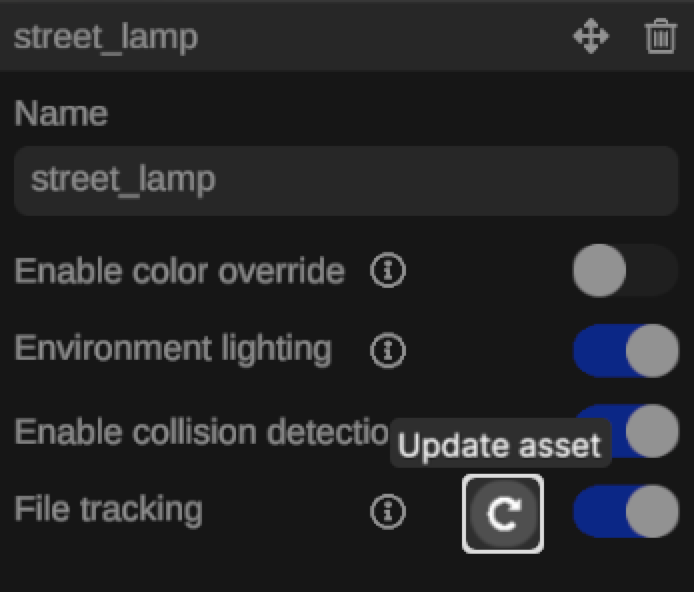
Task: Turn off the File tracking toggle
Action: (625, 512)
